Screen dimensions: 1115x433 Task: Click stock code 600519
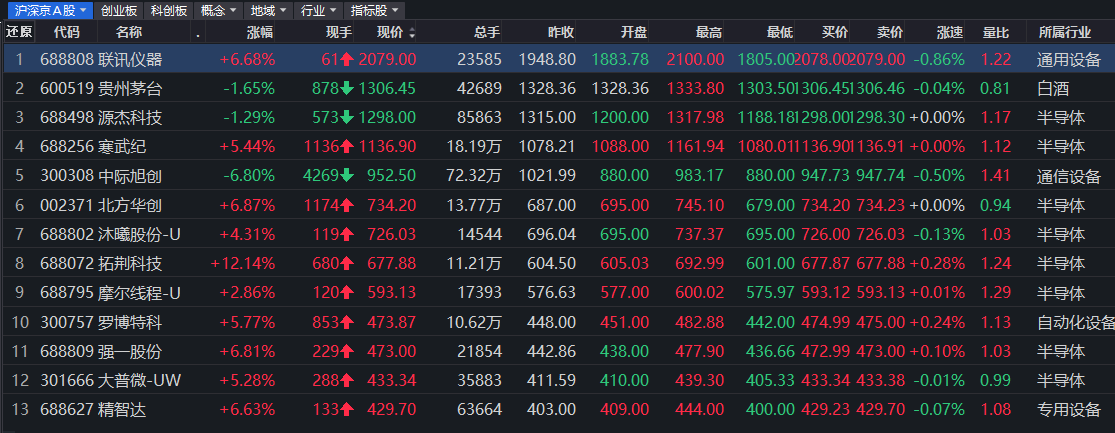click(x=67, y=89)
